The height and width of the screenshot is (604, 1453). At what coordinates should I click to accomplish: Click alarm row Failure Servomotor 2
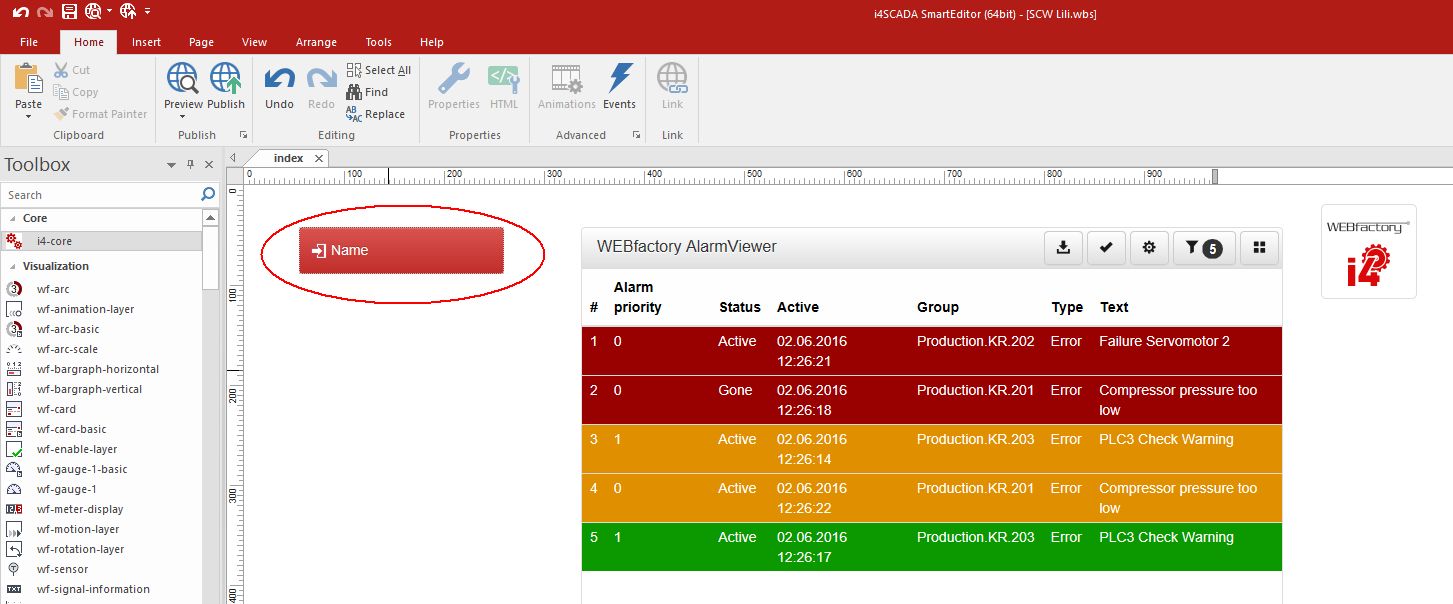coord(931,351)
